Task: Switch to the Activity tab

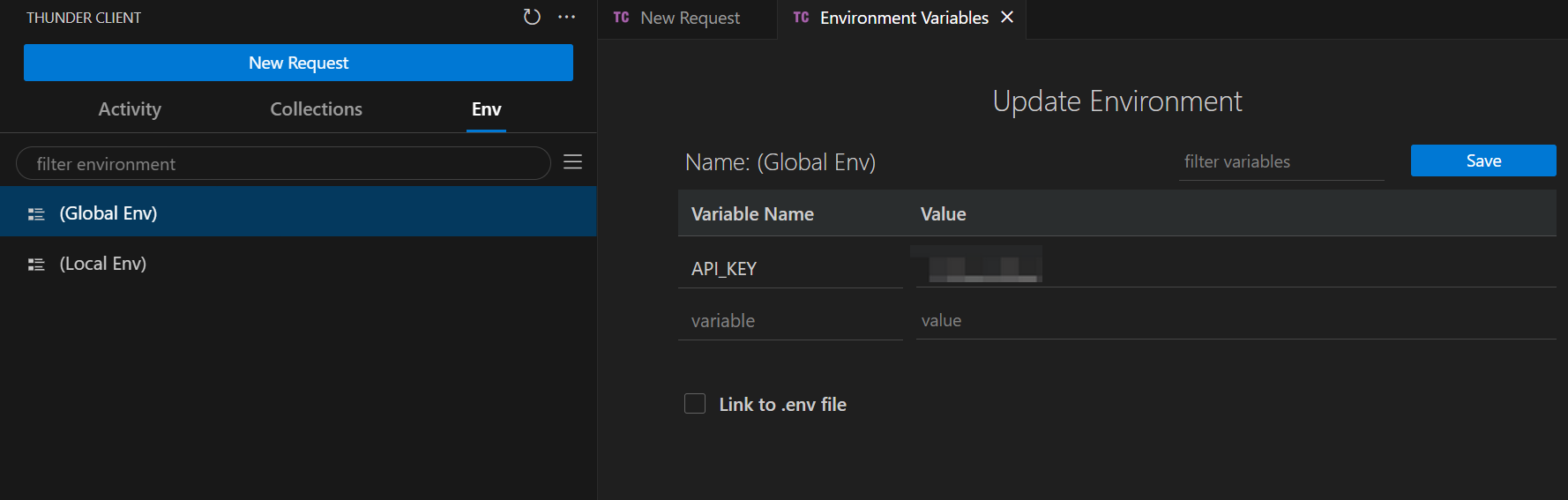Action: coord(130,109)
